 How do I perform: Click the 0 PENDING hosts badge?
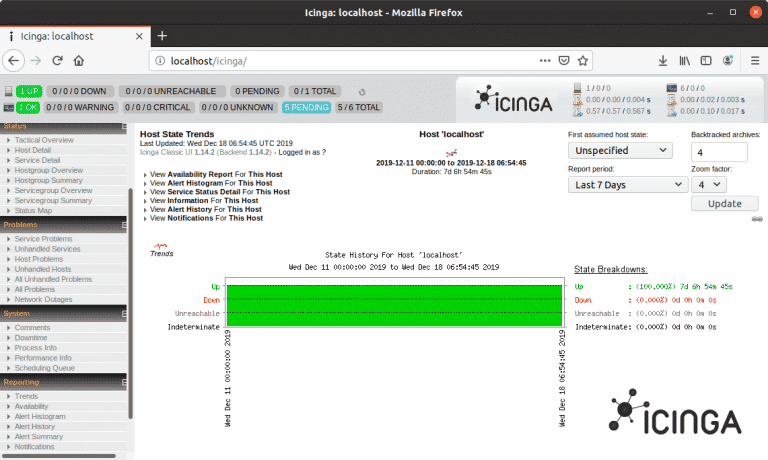coord(257,91)
